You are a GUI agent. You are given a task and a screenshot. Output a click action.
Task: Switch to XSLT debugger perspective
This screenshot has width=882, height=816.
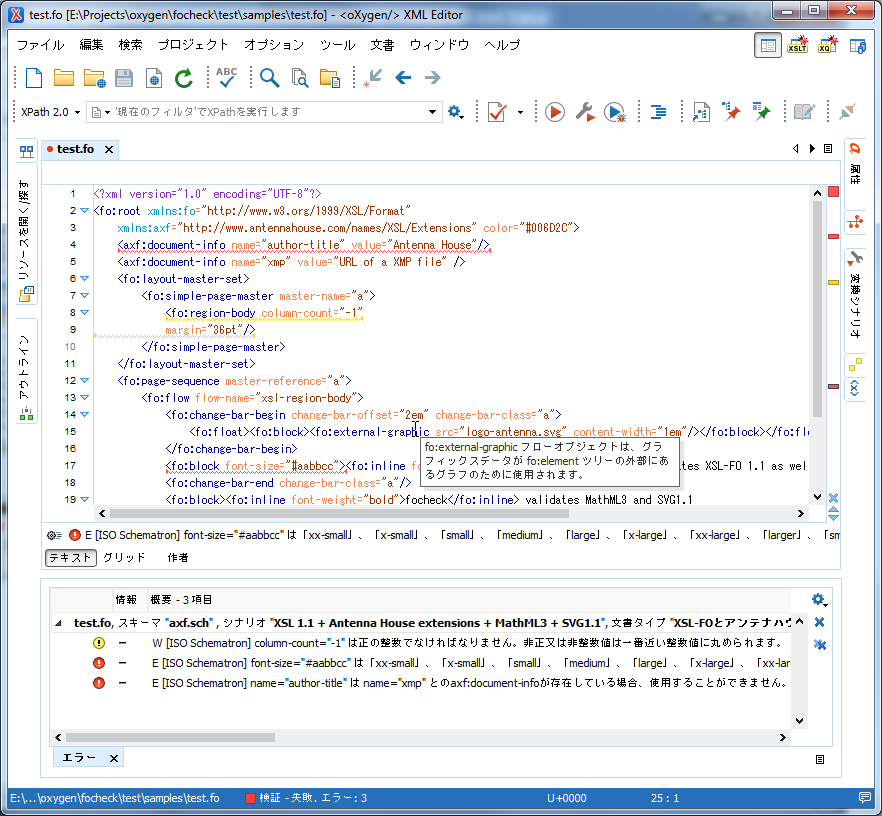coord(798,44)
